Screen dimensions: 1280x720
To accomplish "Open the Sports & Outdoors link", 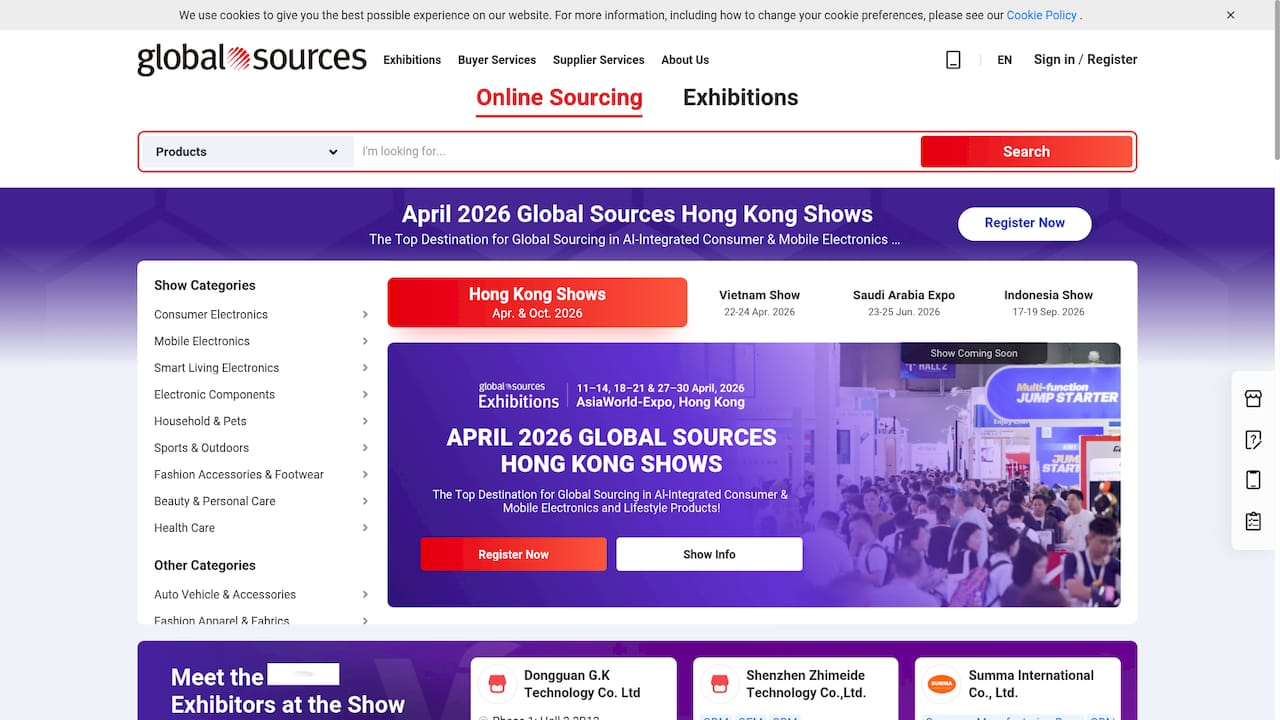I will pos(201,448).
